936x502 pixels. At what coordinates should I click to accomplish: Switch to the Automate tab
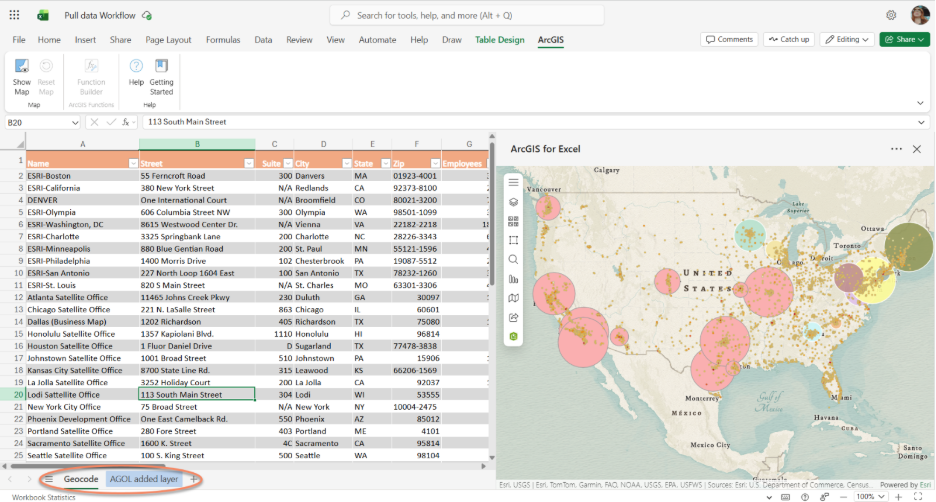pos(377,39)
